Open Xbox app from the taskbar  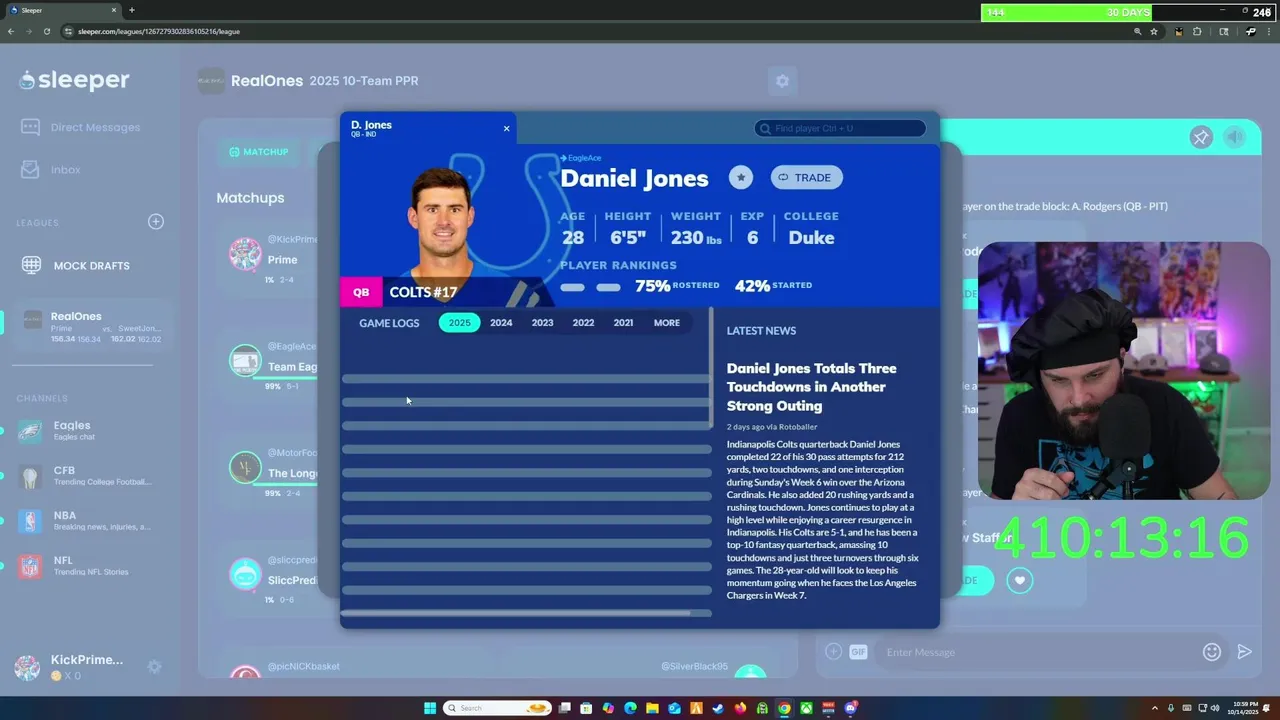[806, 708]
